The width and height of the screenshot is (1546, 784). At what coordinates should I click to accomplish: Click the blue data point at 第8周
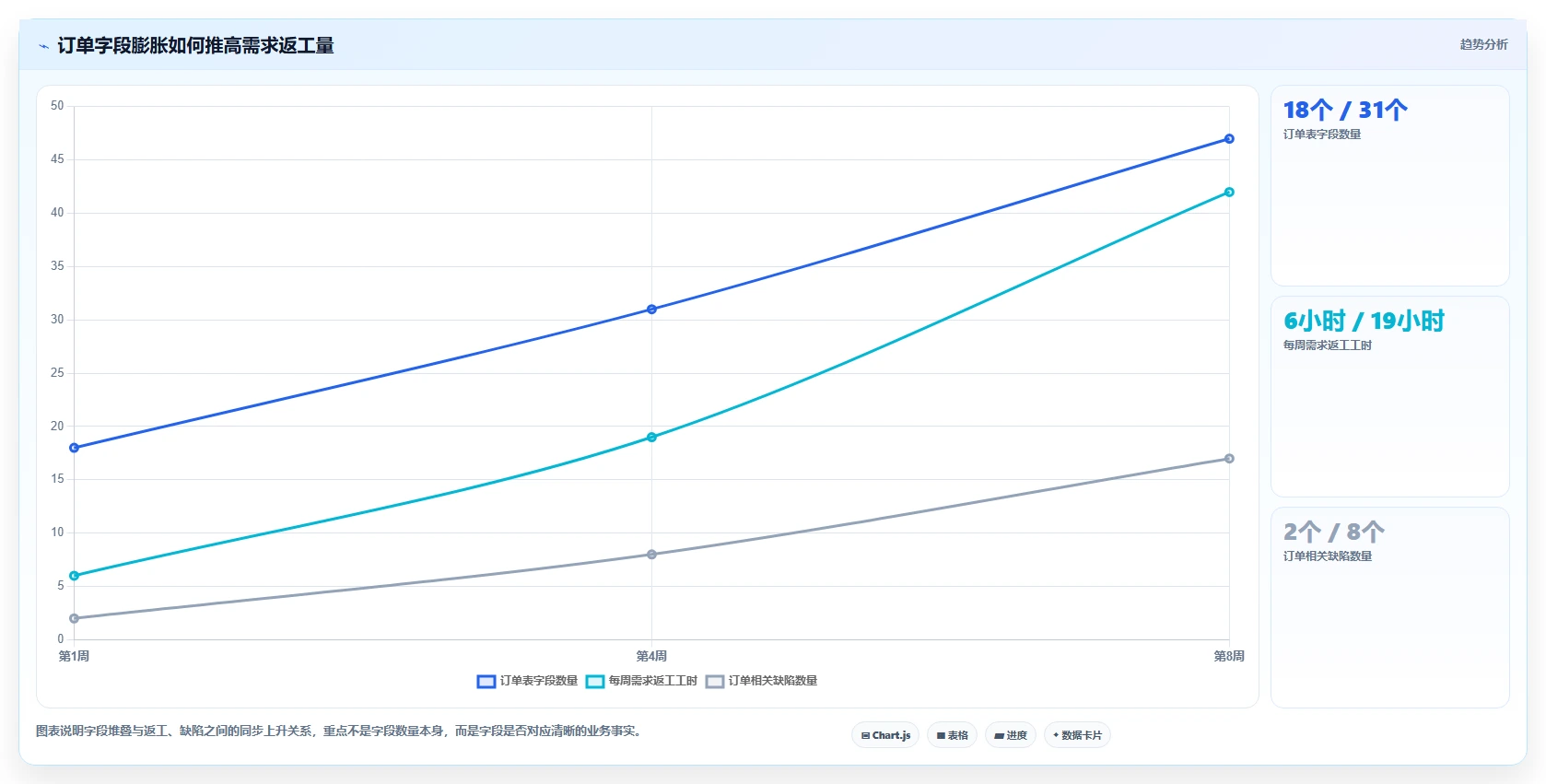pos(1229,139)
